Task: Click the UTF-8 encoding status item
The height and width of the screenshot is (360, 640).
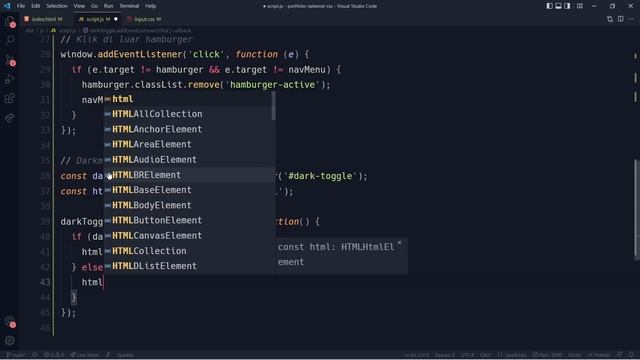Action: [x=467, y=355]
